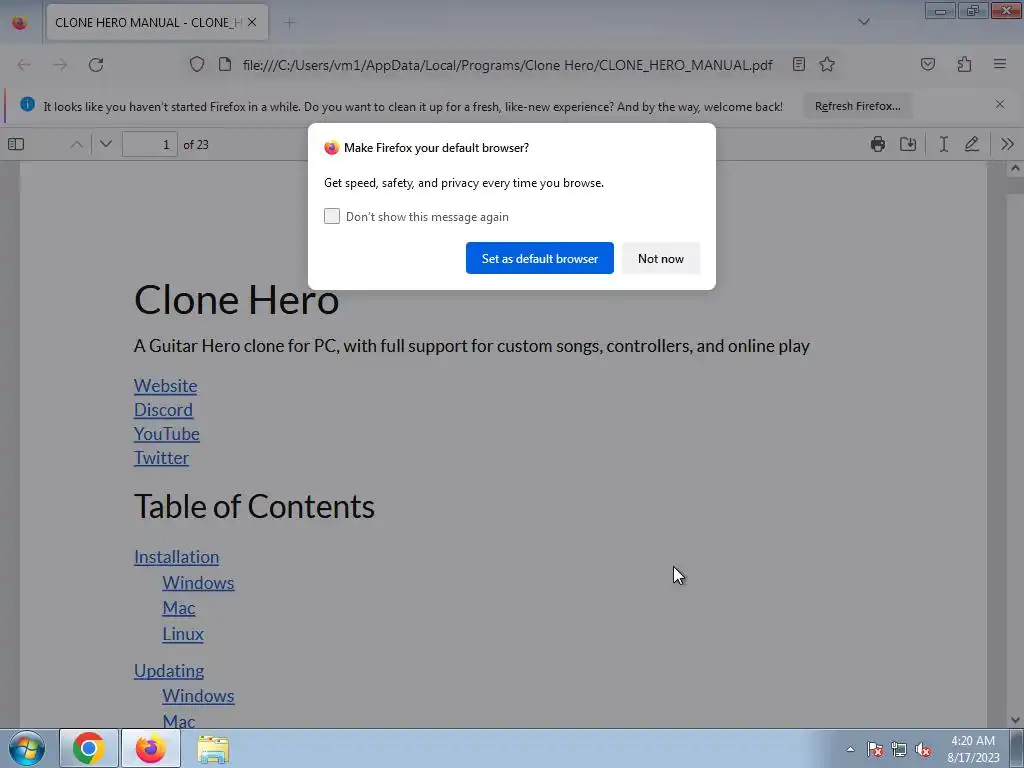Open Windows link under Updating

pos(199,696)
